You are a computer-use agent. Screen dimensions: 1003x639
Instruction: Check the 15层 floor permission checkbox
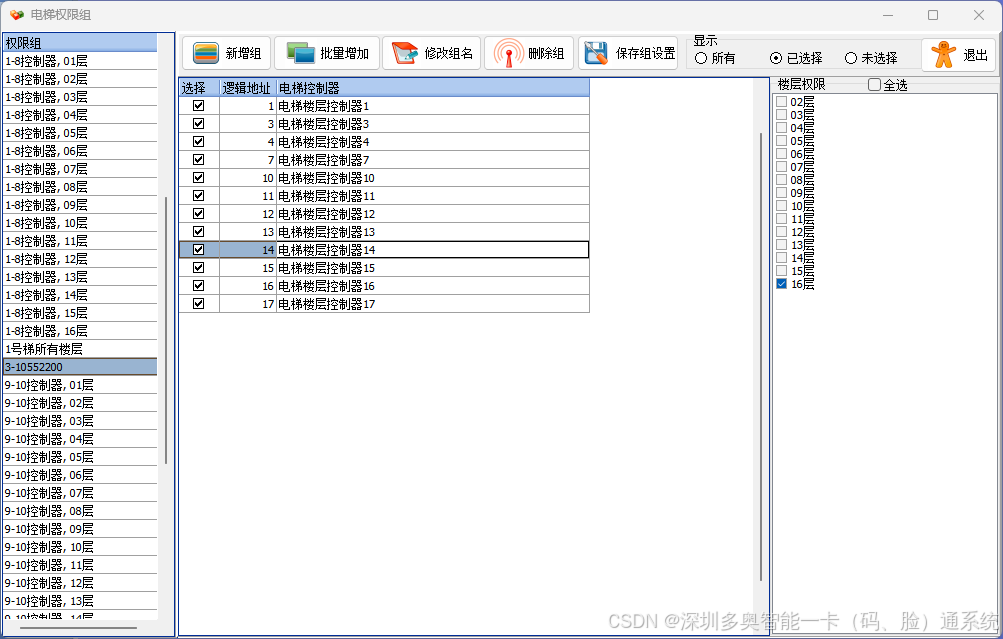[x=782, y=271]
